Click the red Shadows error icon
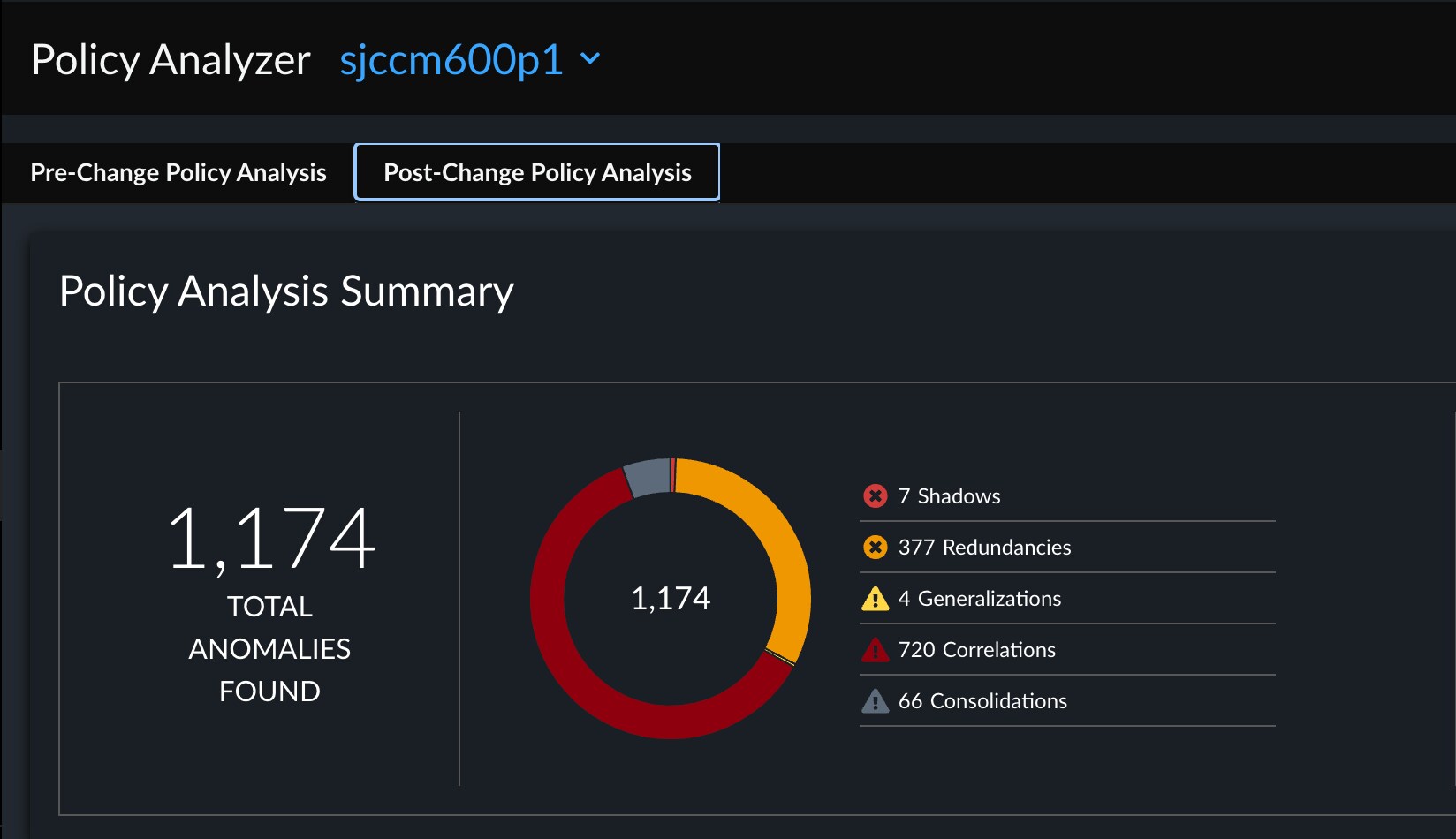This screenshot has width=1456, height=839. [875, 496]
